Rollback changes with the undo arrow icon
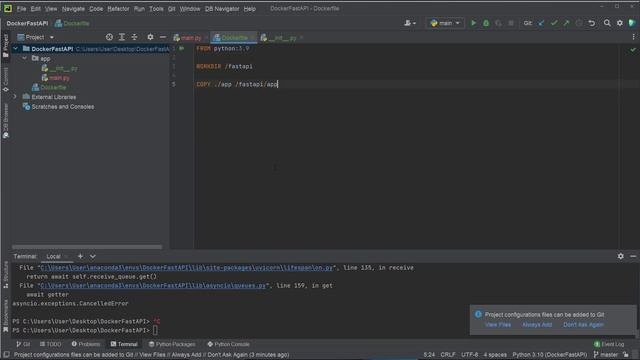Screen dimensions: 640x360 point(591,23)
